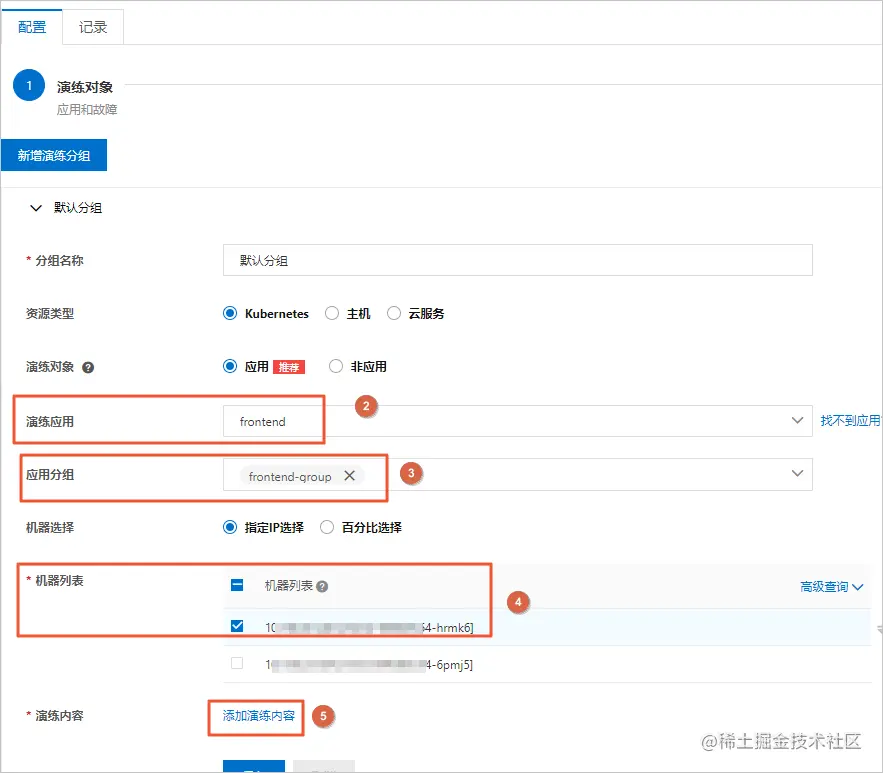Select 应用 as drill target
This screenshot has height=773, width=883.
click(x=230, y=367)
